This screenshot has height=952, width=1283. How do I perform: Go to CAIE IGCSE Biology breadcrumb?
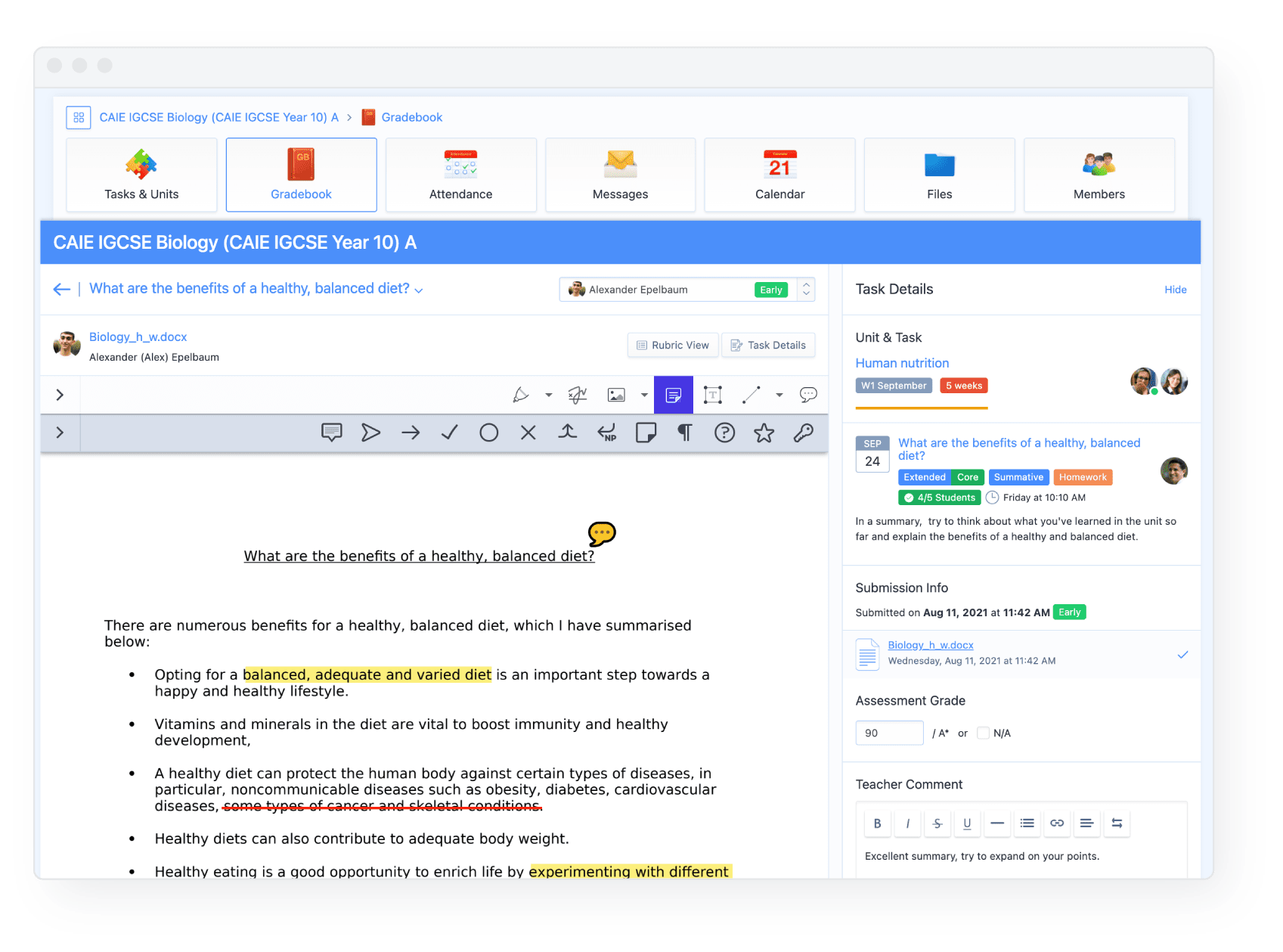[219, 117]
